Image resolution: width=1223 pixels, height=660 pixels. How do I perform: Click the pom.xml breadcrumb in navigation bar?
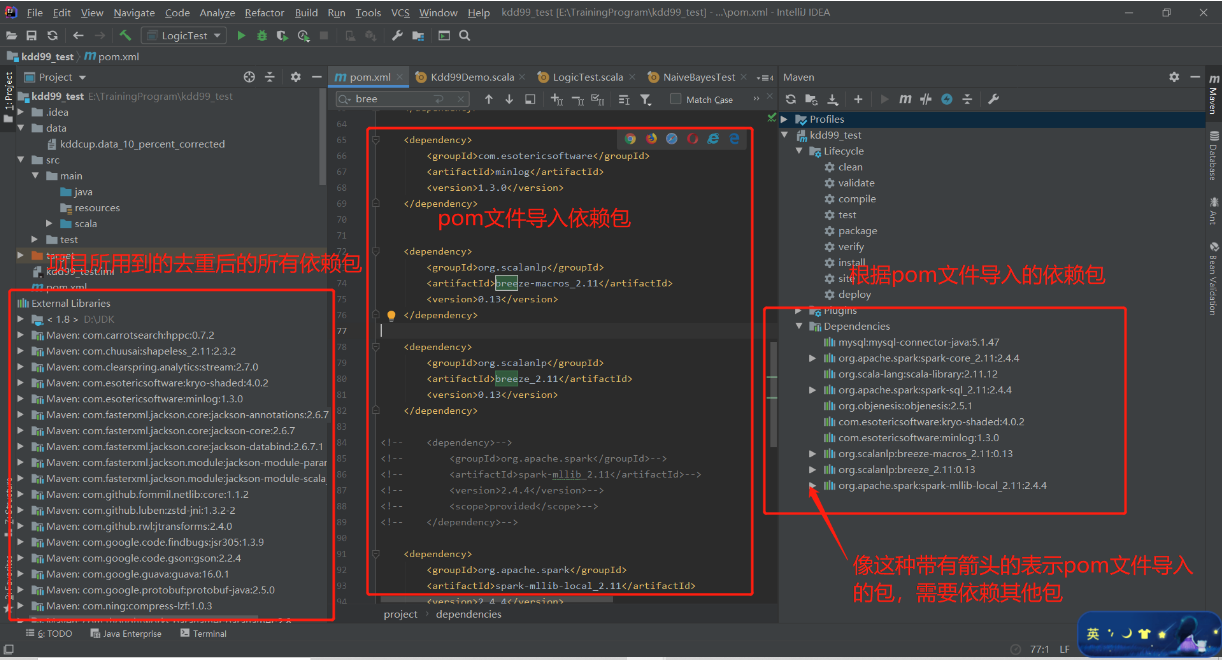click(x=110, y=57)
